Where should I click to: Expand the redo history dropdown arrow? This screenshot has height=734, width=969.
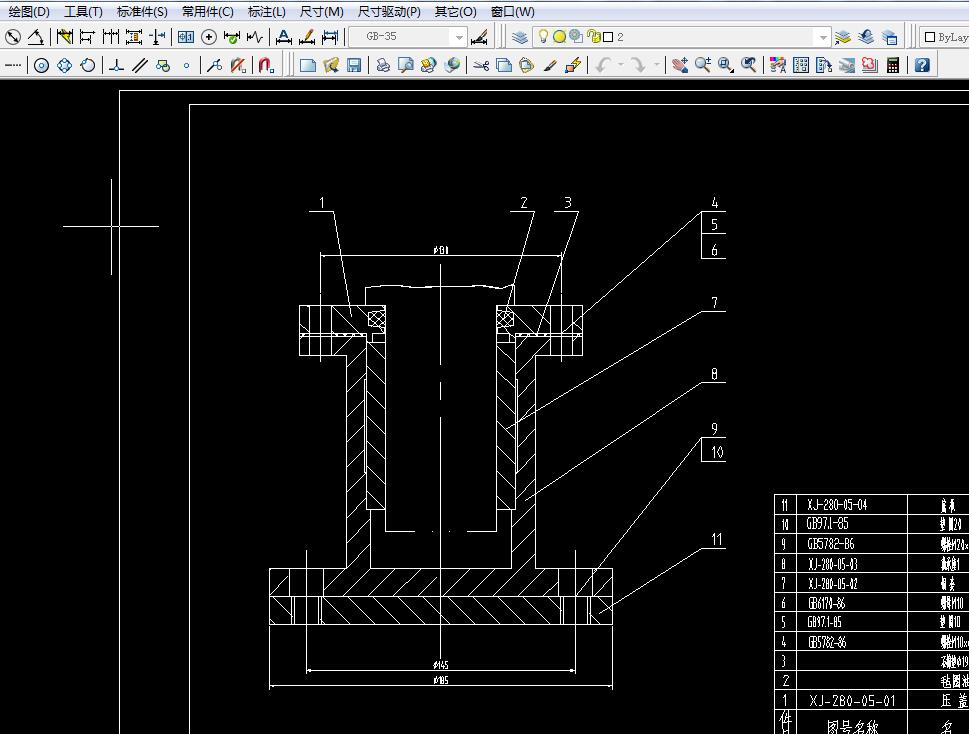tap(656, 65)
